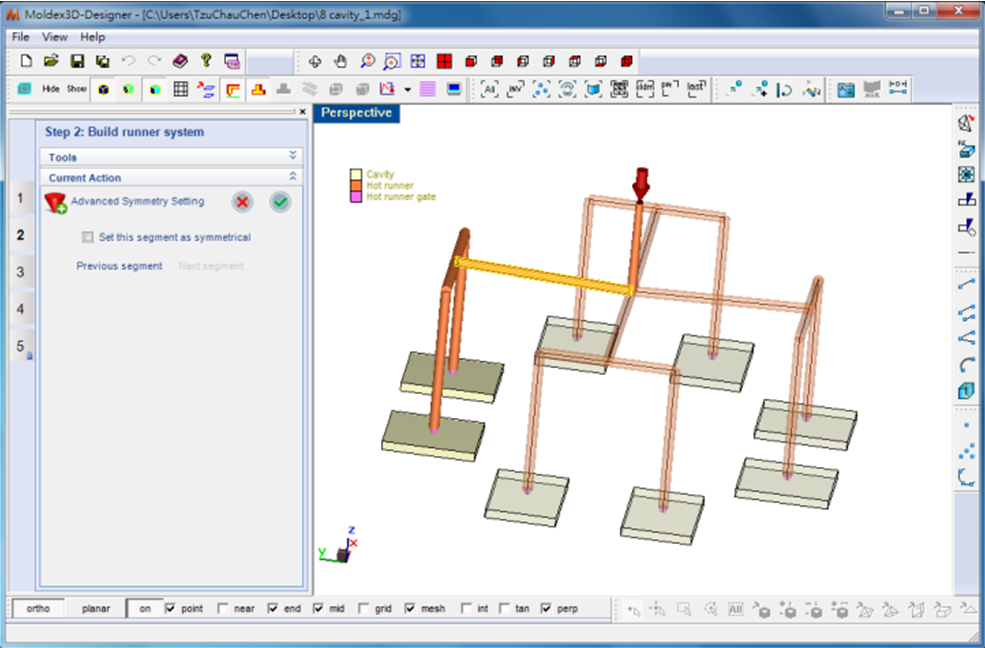
Task: Select the Zoom window tool
Action: tap(392, 61)
